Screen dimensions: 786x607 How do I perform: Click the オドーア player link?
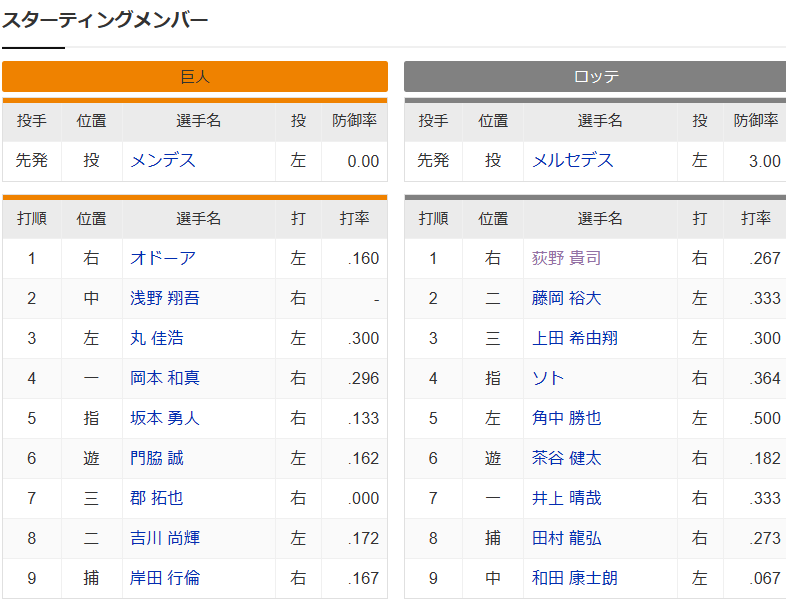point(163,258)
